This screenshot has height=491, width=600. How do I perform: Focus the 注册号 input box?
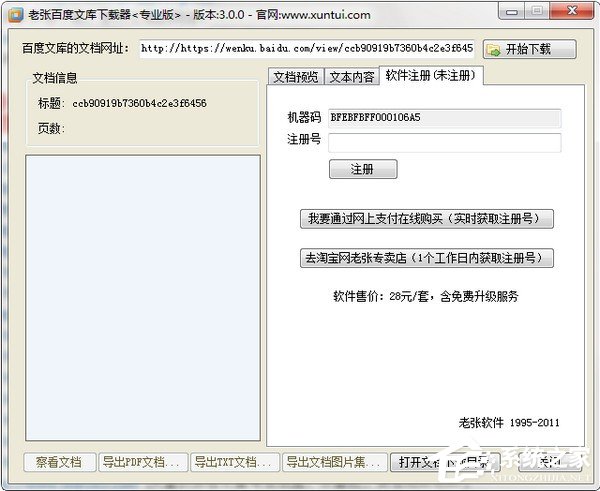click(x=445, y=143)
